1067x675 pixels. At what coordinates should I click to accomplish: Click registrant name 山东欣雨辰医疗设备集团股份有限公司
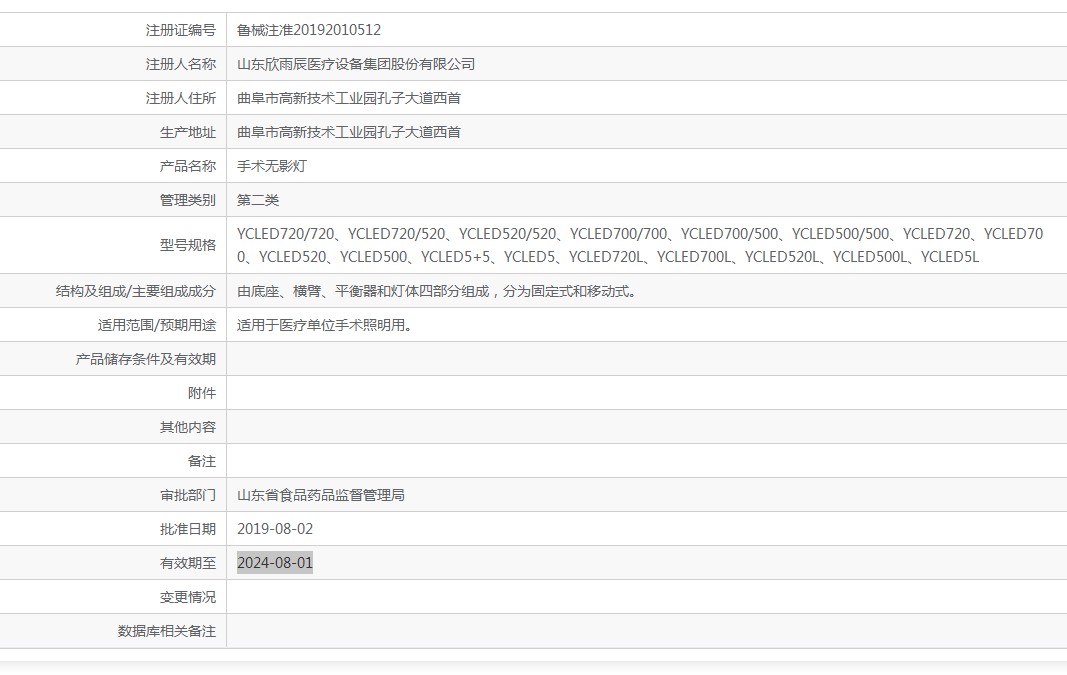(x=356, y=64)
